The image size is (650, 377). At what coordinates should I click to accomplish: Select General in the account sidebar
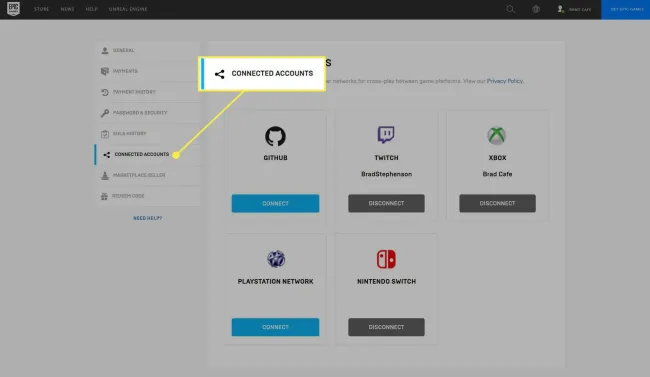147,50
